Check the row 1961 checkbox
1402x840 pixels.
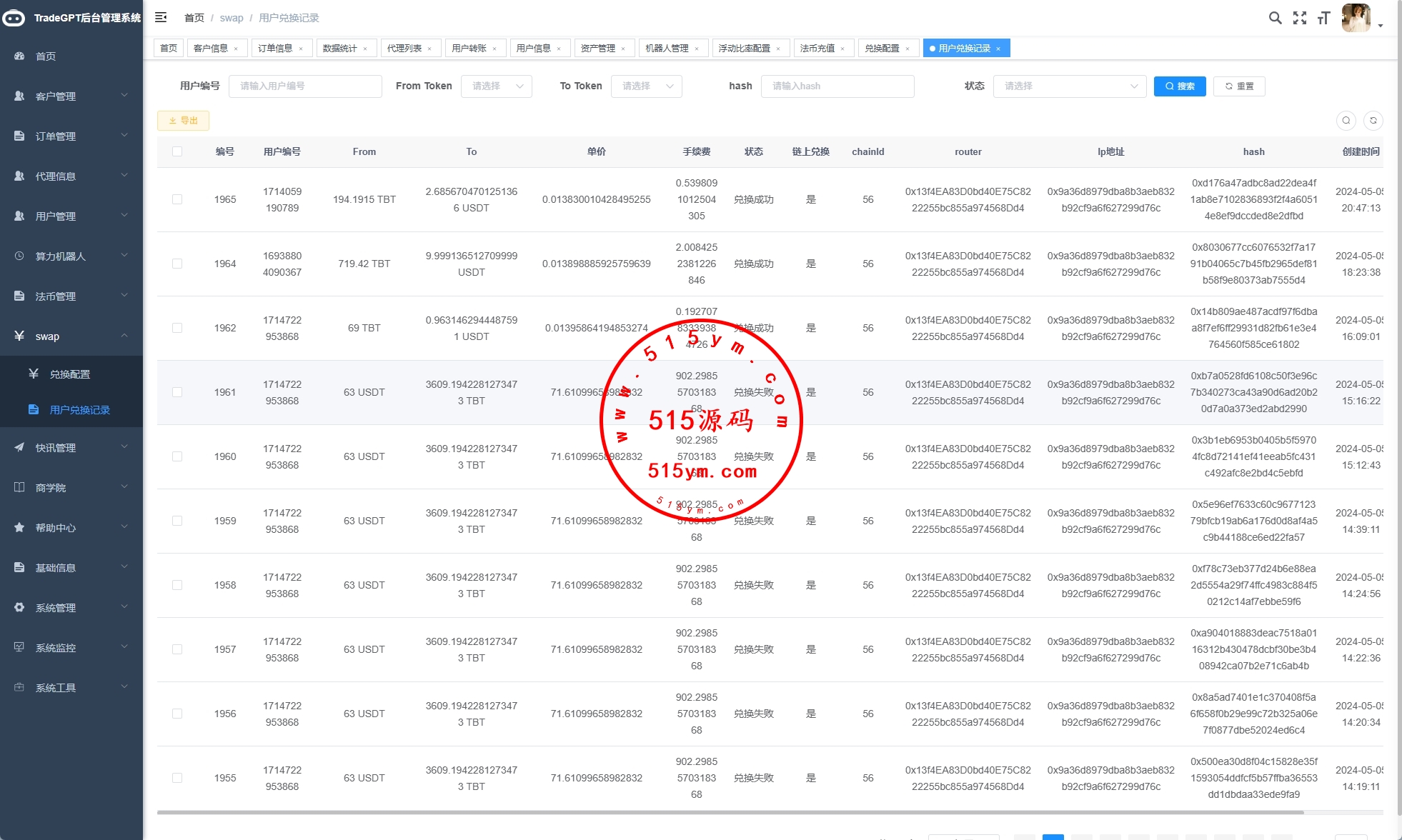(x=177, y=392)
